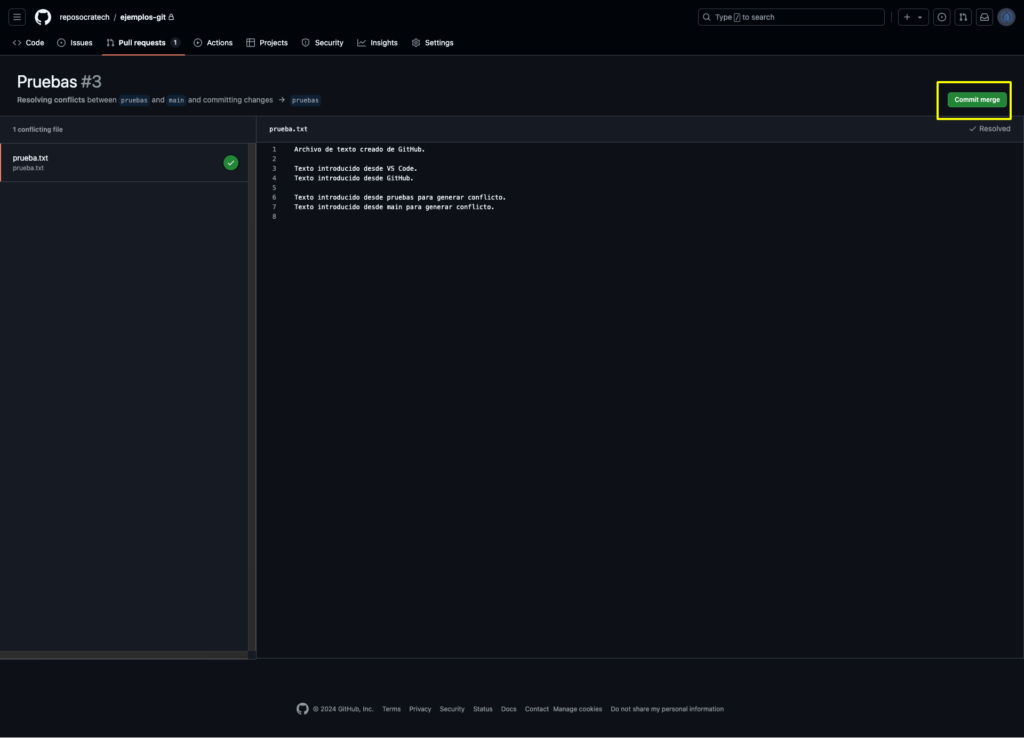Image resolution: width=1024 pixels, height=738 pixels.
Task: Open the user avatar menu
Action: click(x=1006, y=17)
